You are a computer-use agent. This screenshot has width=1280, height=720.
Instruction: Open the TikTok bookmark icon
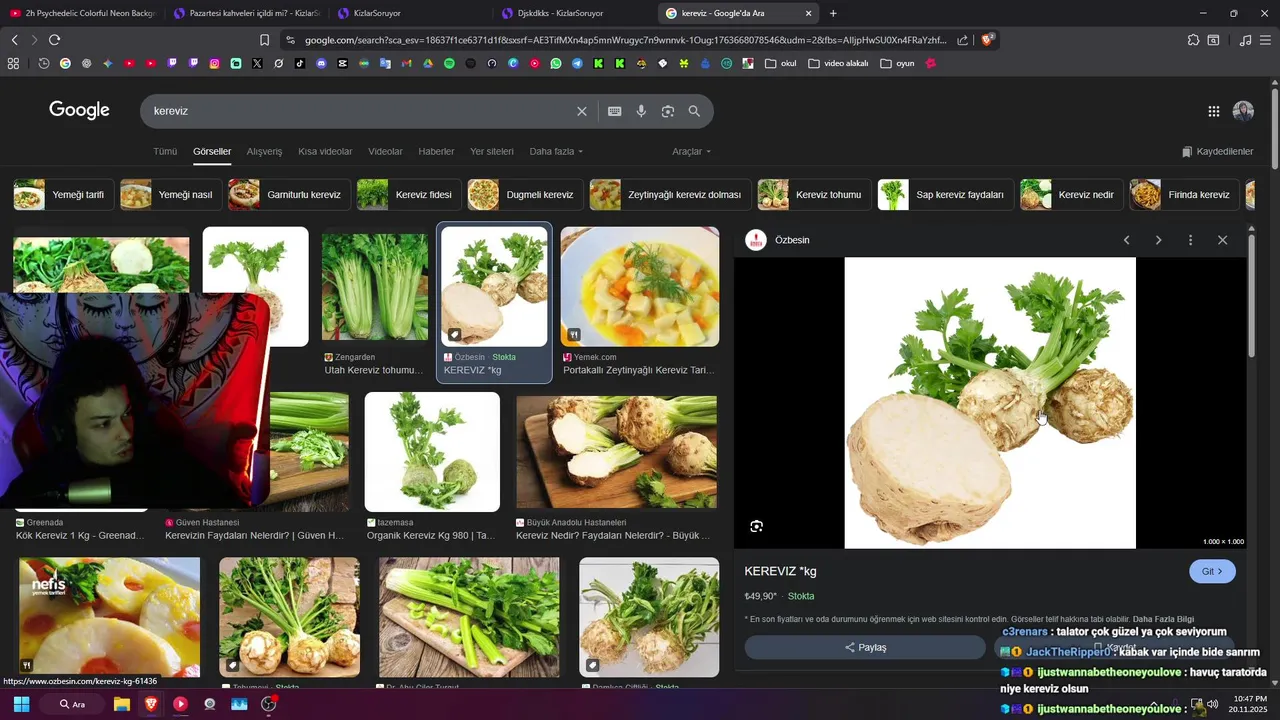click(300, 63)
